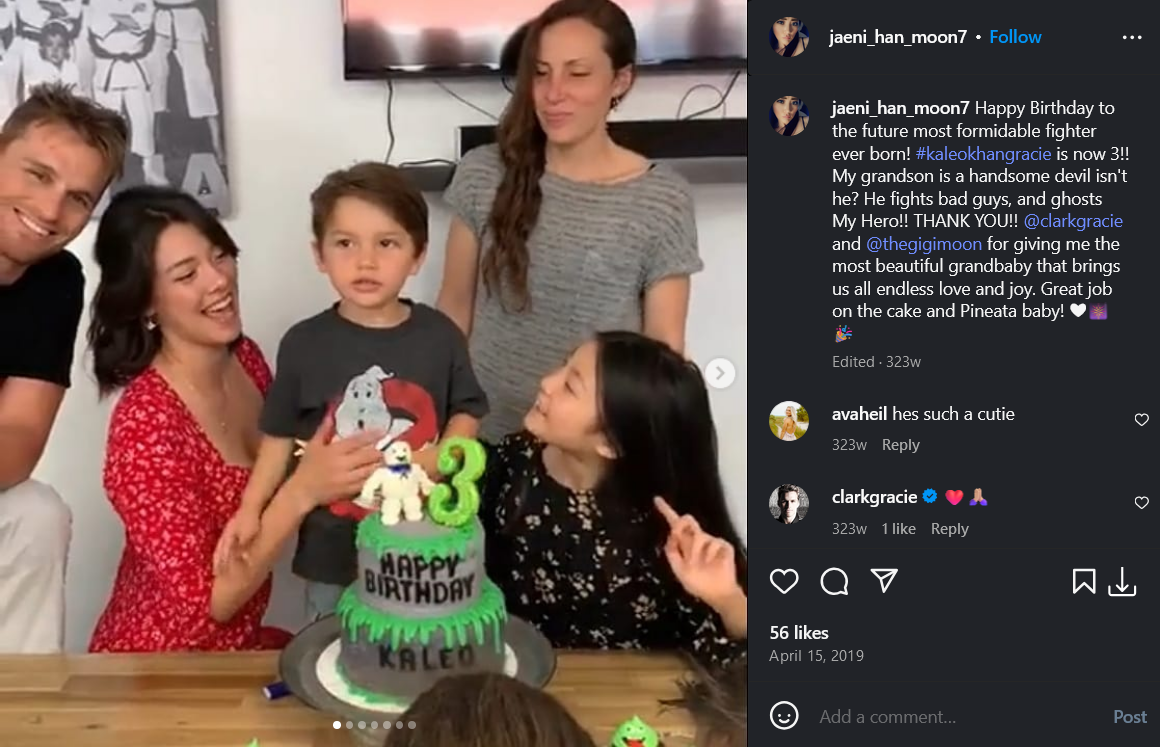The image size is (1160, 747).
Task: Open emoji picker smiley icon
Action: click(784, 715)
